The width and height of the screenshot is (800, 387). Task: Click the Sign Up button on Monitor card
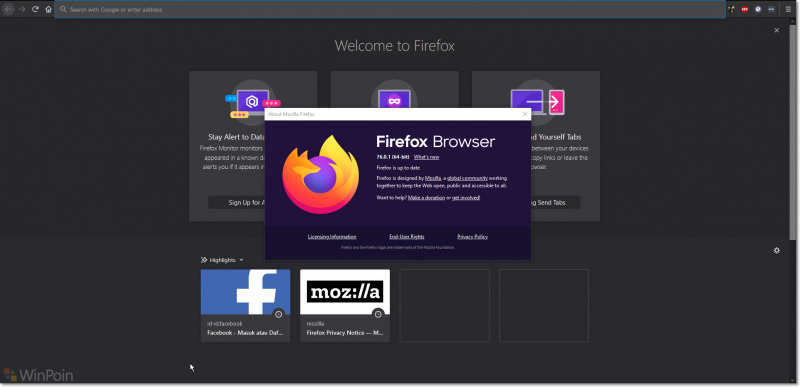click(x=237, y=202)
